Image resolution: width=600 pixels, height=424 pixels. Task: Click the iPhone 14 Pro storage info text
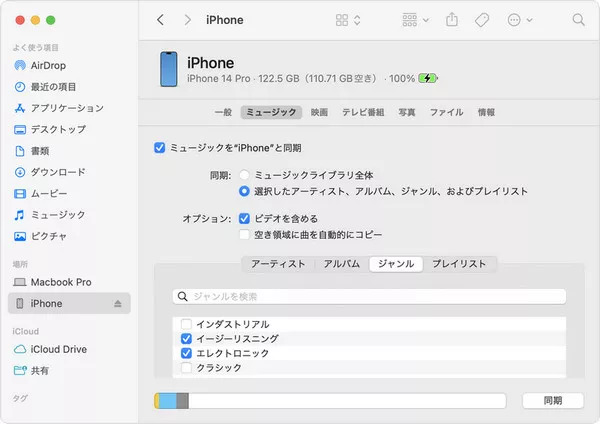[x=282, y=79]
